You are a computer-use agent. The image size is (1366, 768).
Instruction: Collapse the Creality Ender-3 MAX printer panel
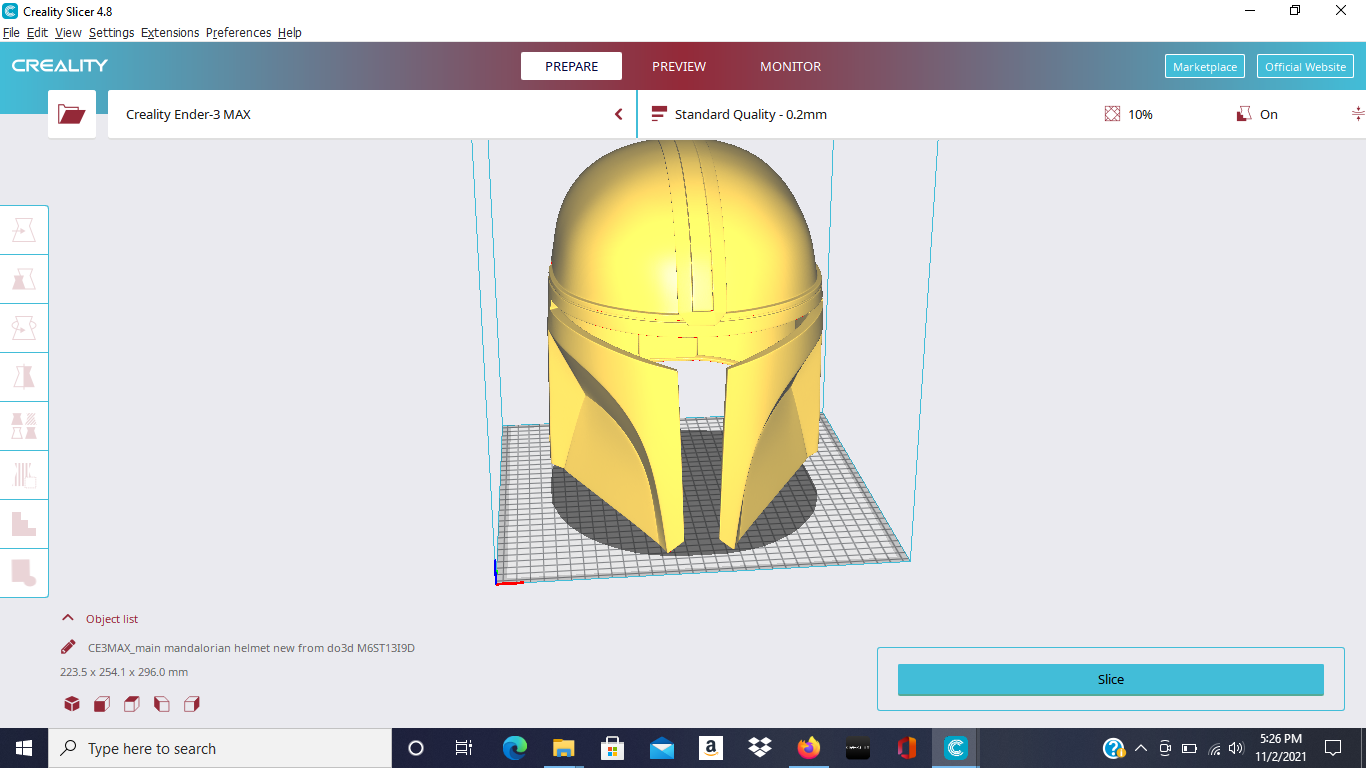pyautogui.click(x=618, y=114)
